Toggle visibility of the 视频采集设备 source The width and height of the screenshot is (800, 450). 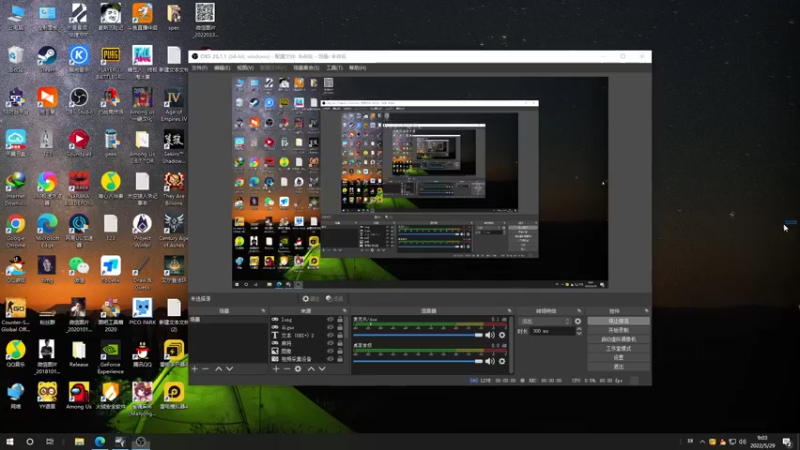click(x=330, y=359)
